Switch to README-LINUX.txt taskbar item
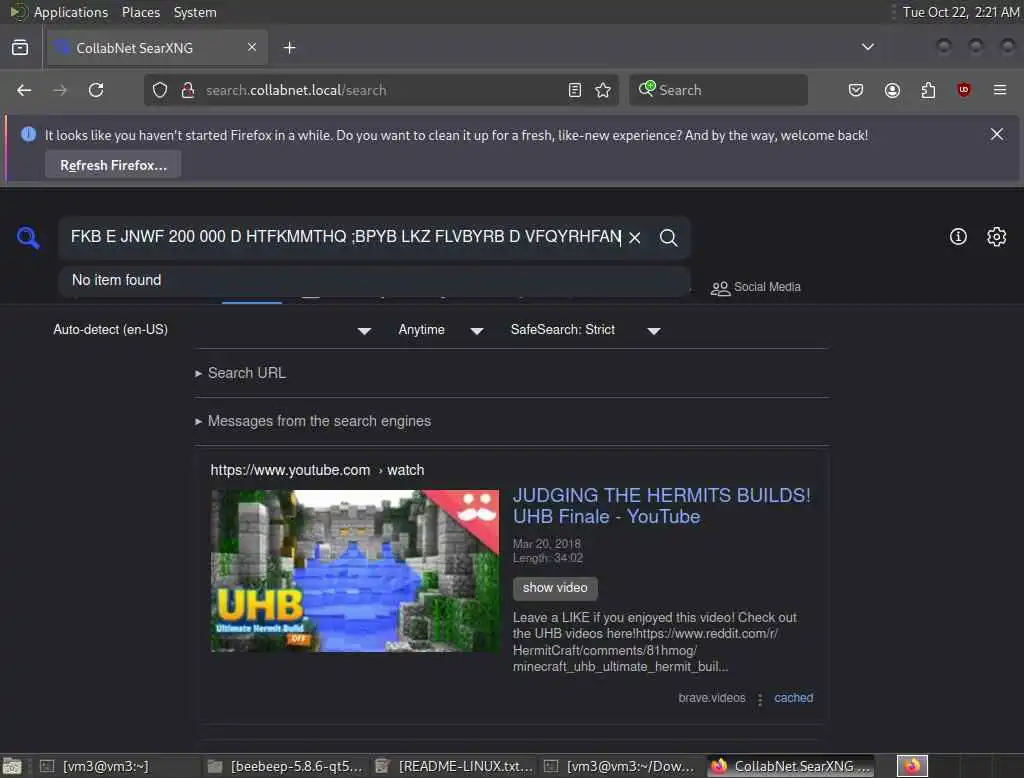Image resolution: width=1024 pixels, height=778 pixels. (x=455, y=766)
